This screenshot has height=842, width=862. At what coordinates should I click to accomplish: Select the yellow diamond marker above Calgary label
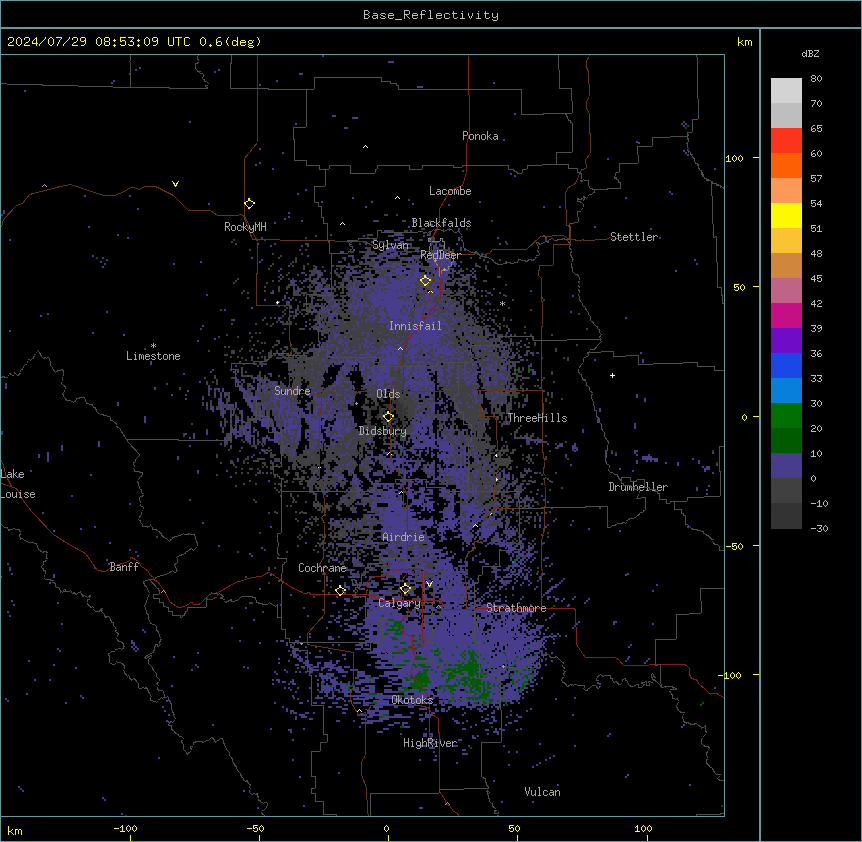tap(405, 589)
